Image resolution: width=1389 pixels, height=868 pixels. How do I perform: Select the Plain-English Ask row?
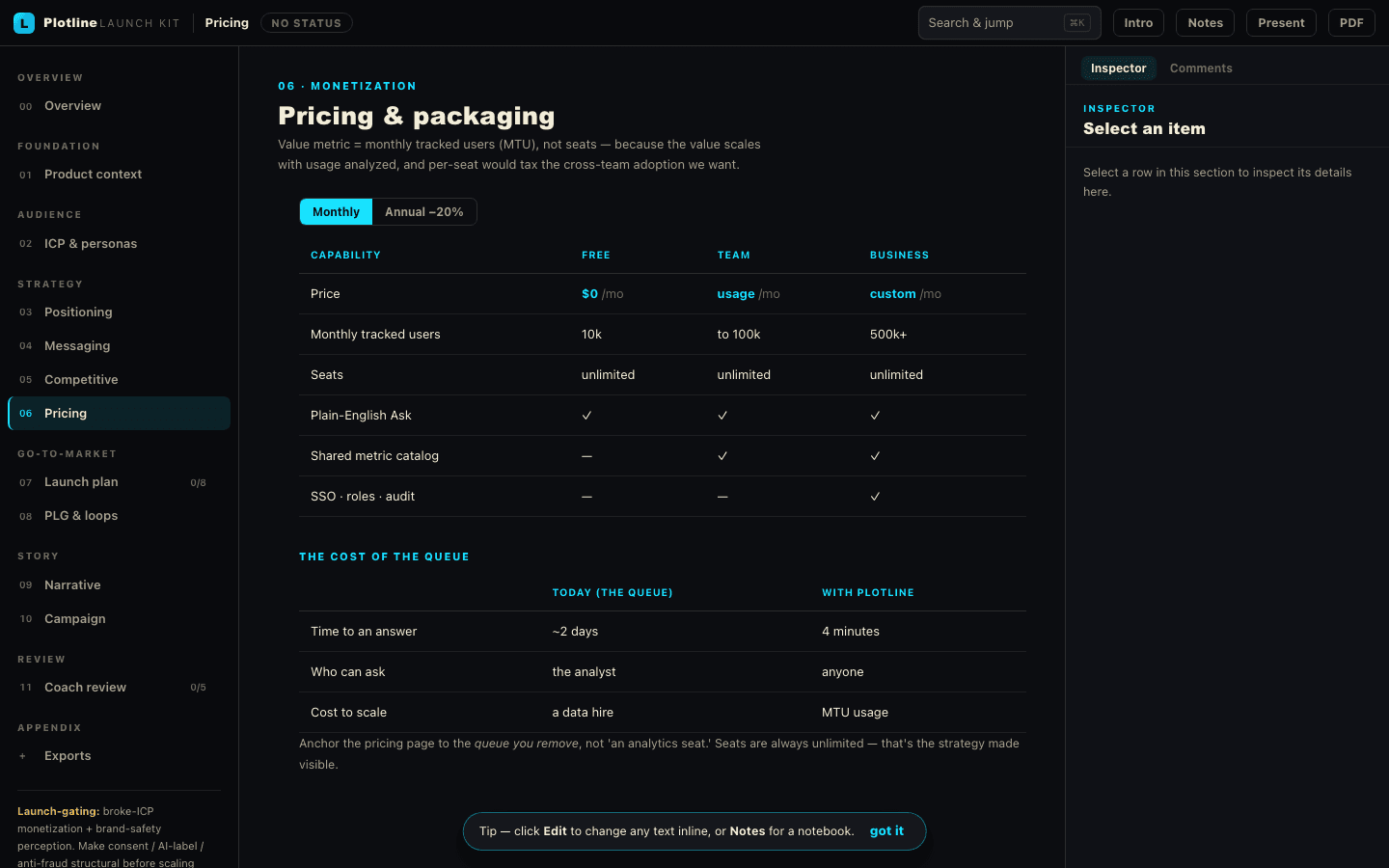point(663,416)
